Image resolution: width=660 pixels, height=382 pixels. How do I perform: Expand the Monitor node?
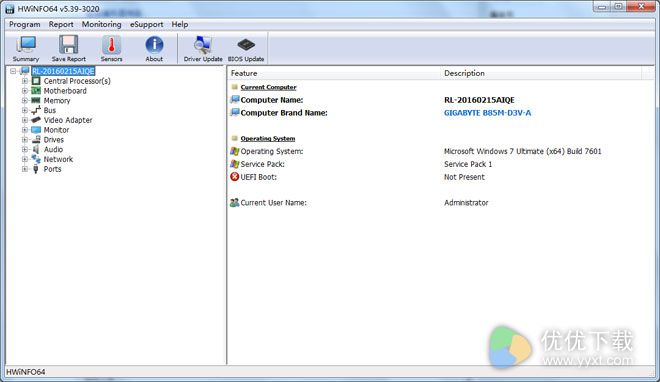pos(25,130)
